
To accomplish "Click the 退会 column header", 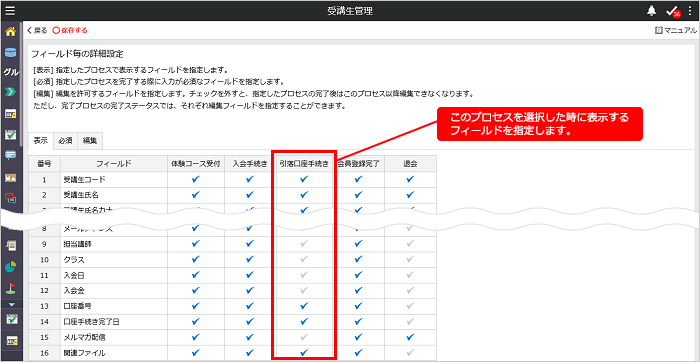I will (x=410, y=164).
